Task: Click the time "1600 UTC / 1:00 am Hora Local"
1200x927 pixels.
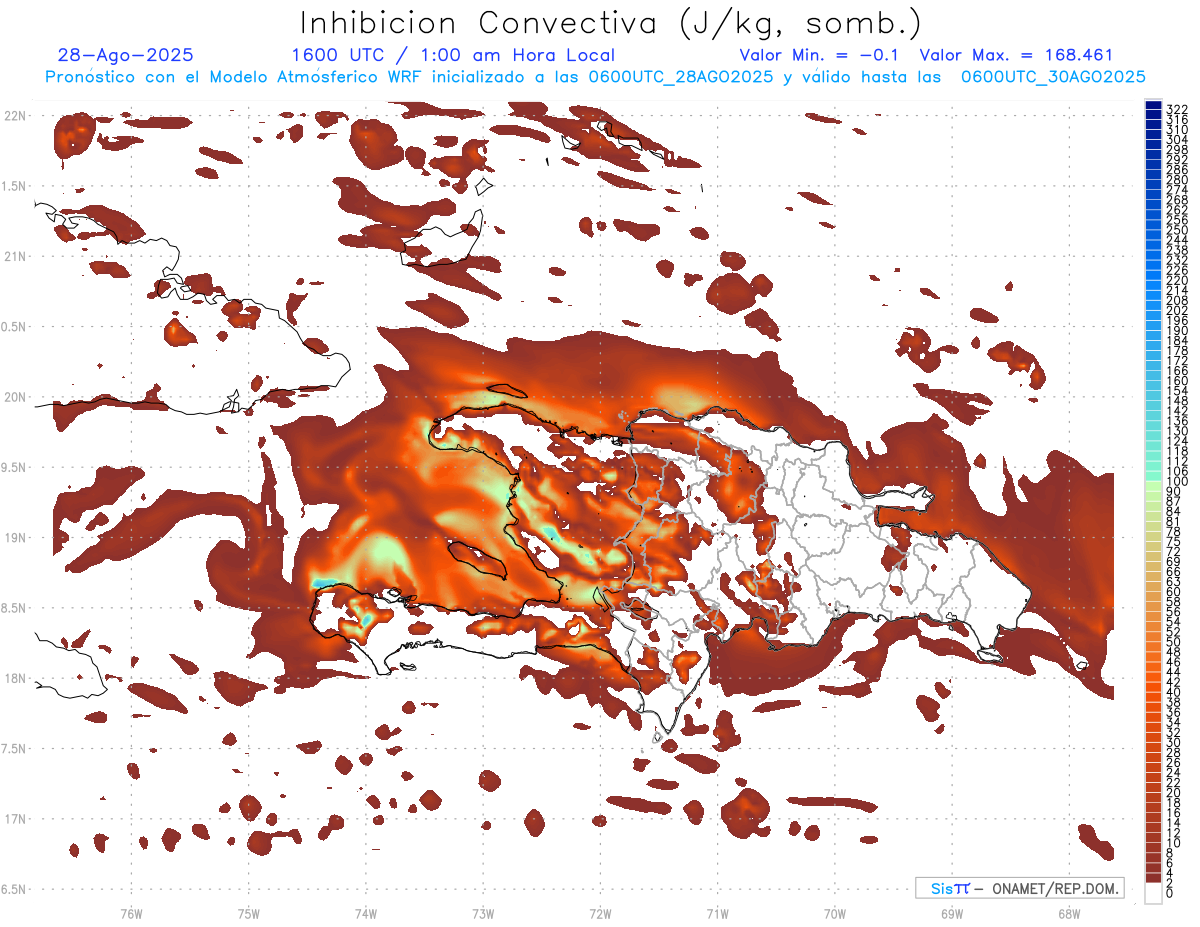Action: 453,55
